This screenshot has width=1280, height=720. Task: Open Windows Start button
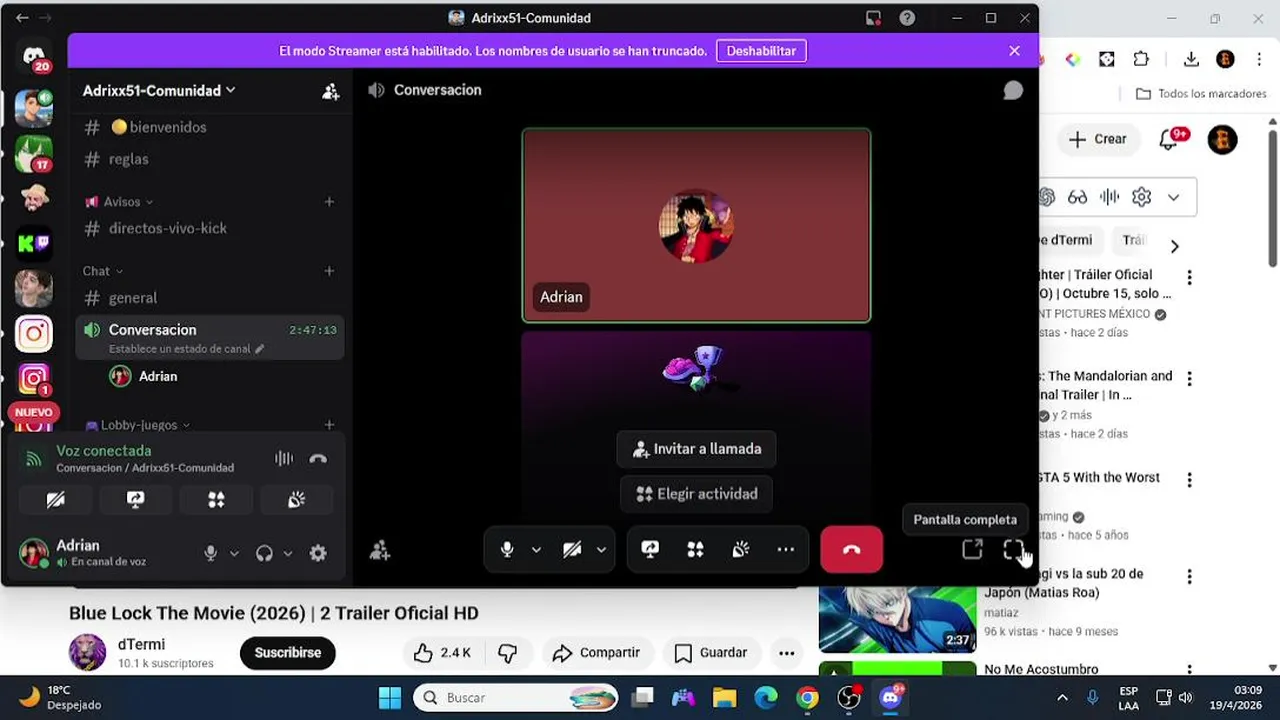click(390, 698)
